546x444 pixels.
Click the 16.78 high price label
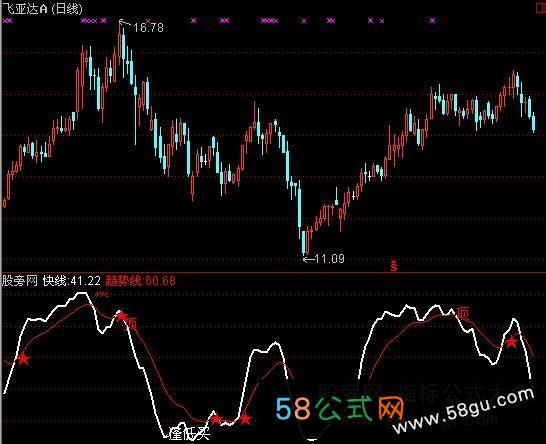pyautogui.click(x=148, y=28)
